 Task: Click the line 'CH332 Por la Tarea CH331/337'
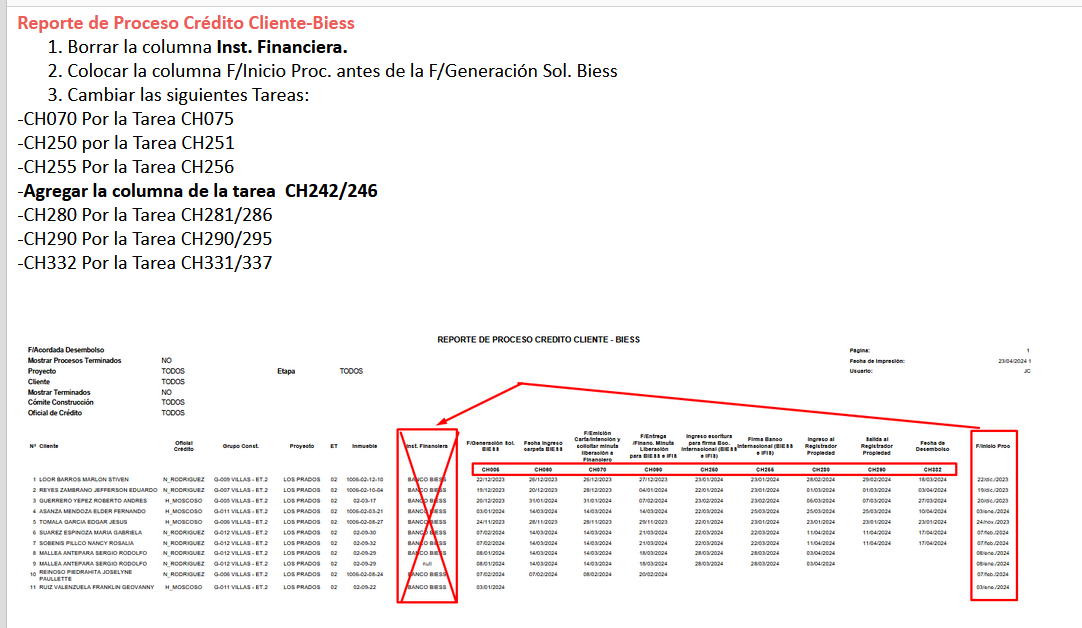tap(144, 263)
